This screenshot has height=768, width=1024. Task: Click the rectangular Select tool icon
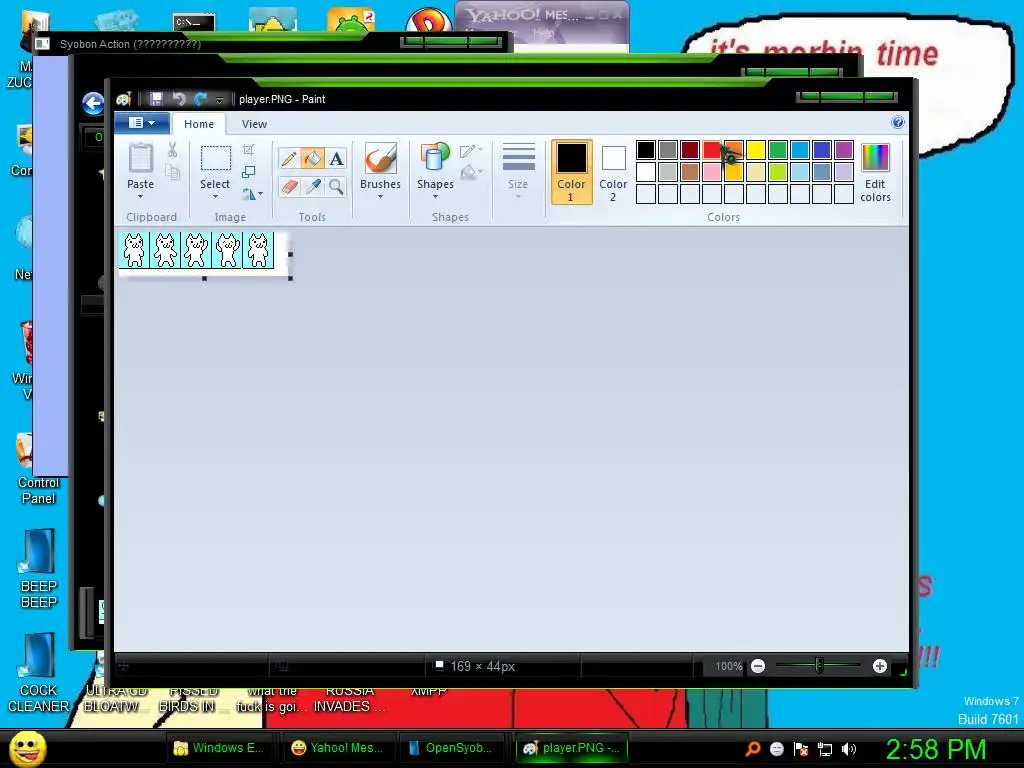(x=215, y=159)
